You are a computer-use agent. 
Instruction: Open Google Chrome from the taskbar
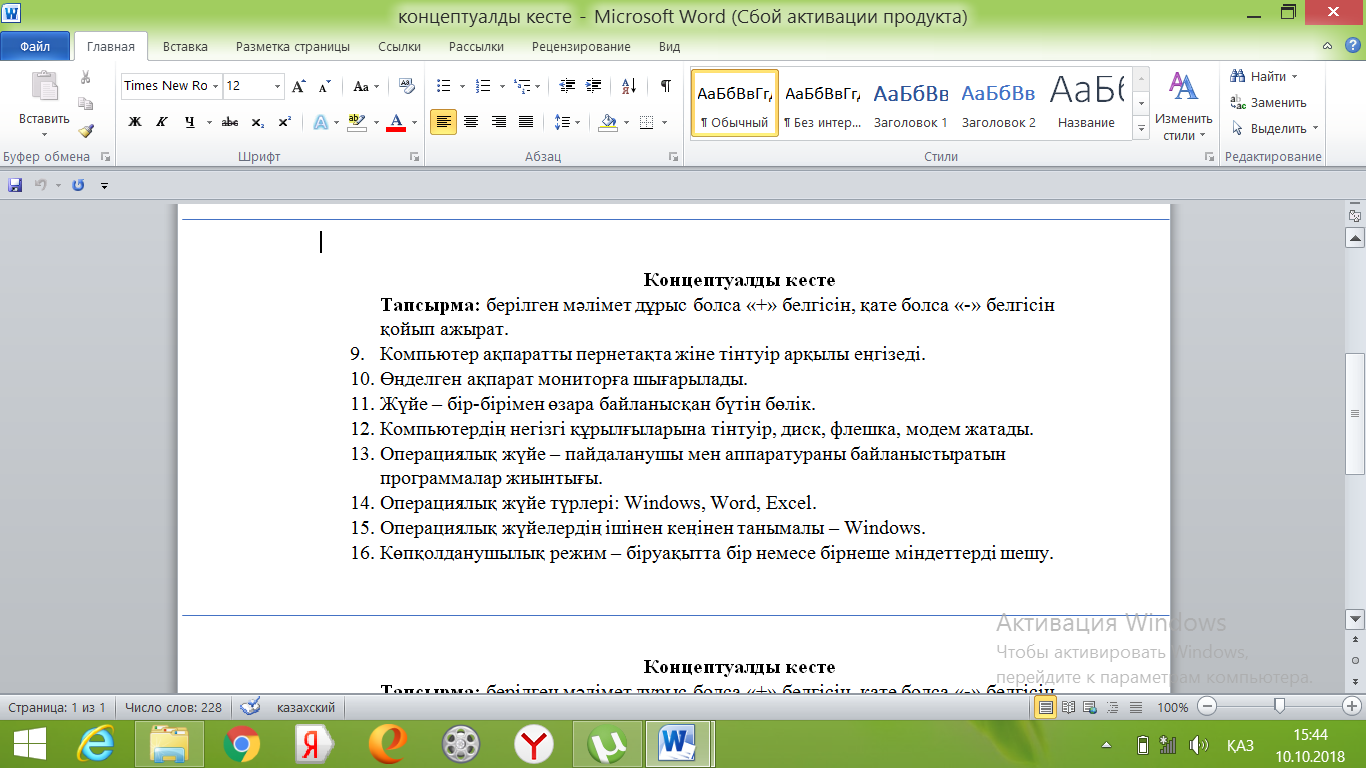click(242, 744)
